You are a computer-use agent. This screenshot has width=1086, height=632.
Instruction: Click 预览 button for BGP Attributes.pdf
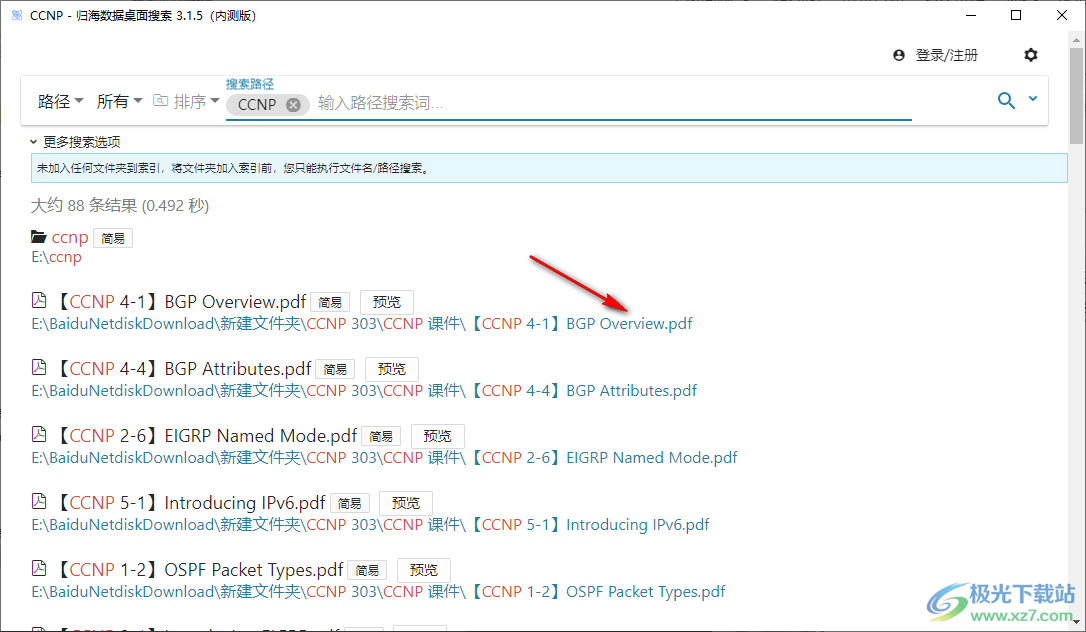click(392, 370)
